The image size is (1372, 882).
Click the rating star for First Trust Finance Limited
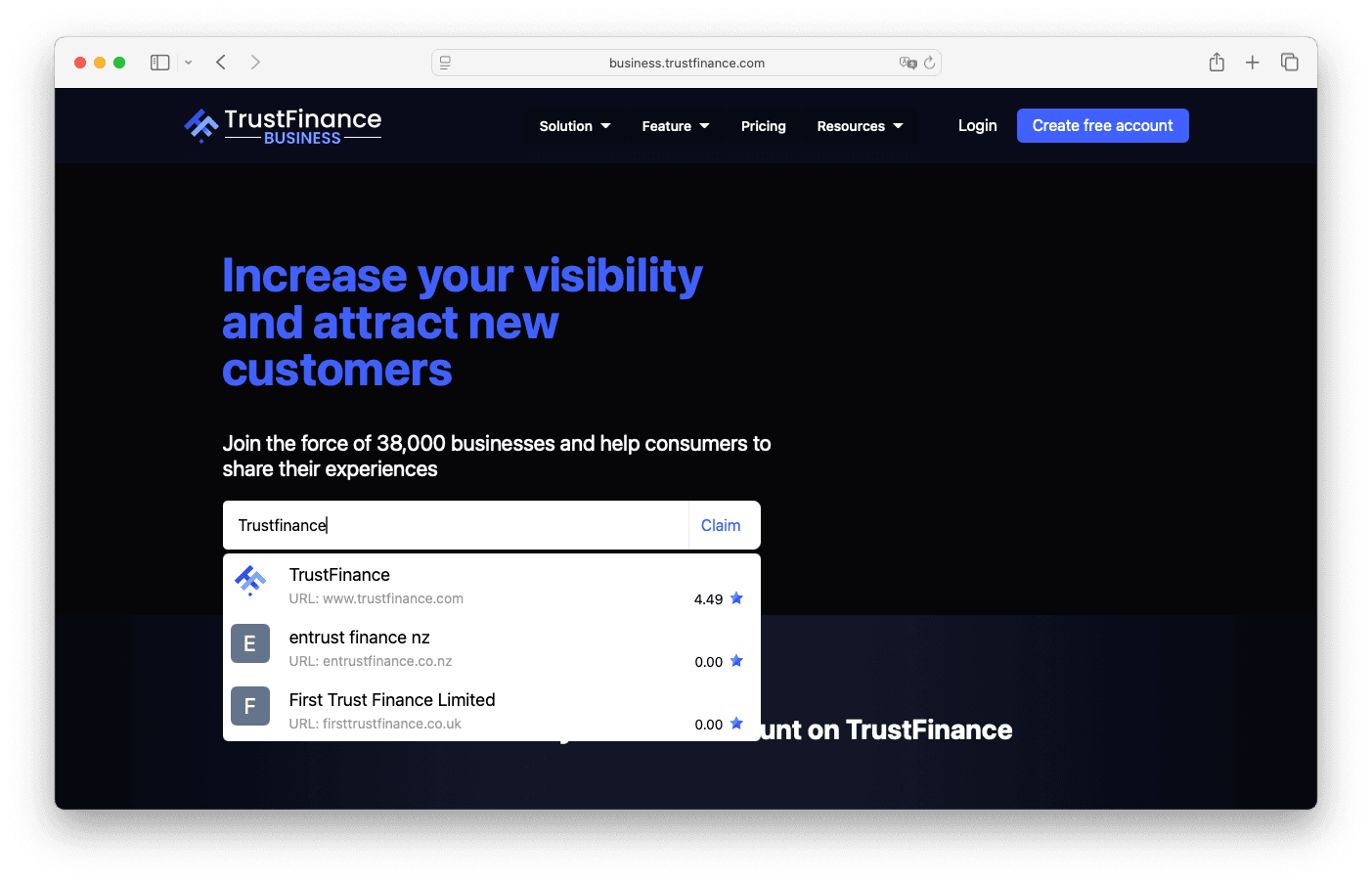click(737, 724)
